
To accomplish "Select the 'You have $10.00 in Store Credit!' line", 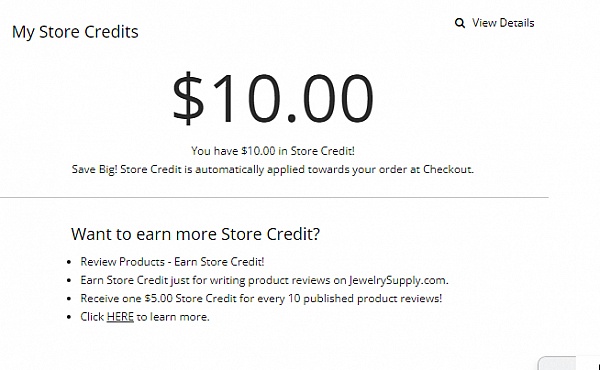I will pos(273,151).
